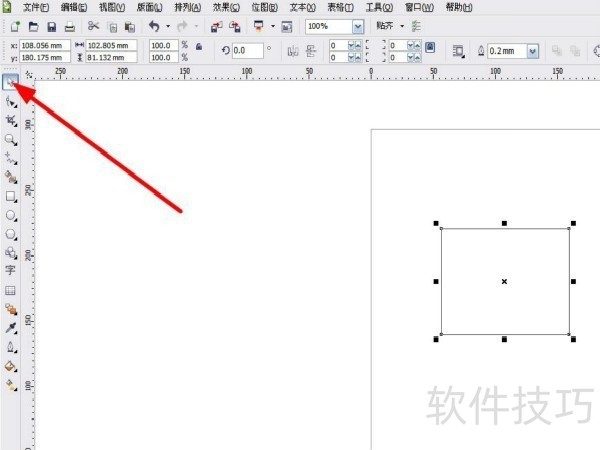Open text wrapping options
Image resolution: width=600 pixels, height=450 pixels.
tap(458, 51)
